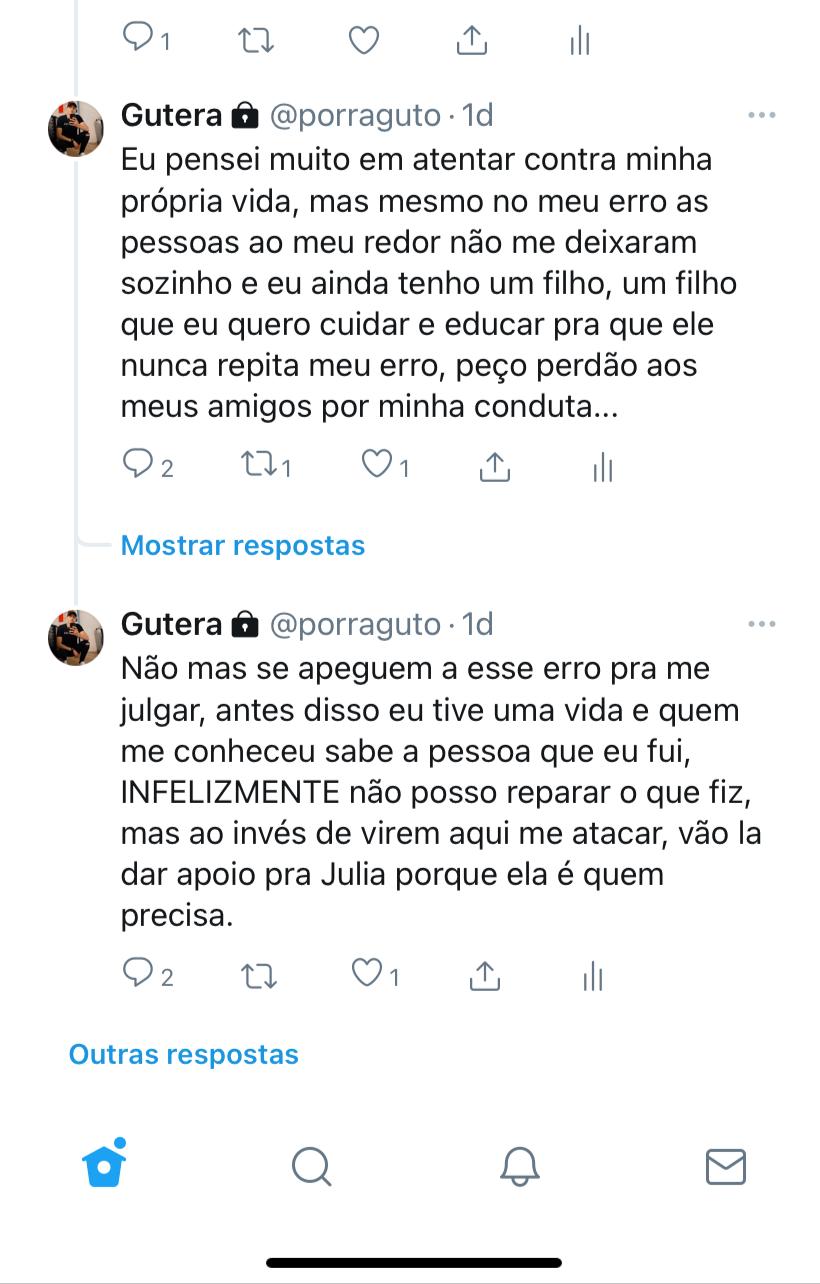Tap Gutera's avatar on the second tweet
820x1284 pixels.
[76, 637]
